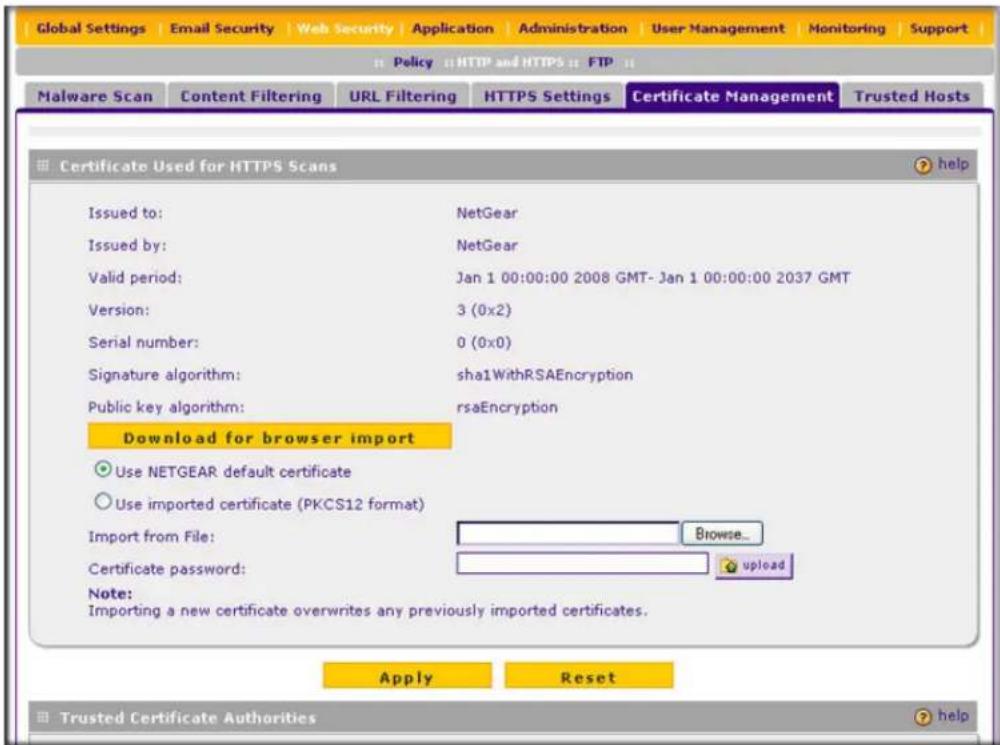
Task: Click the Certificate password field
Action: [582, 564]
